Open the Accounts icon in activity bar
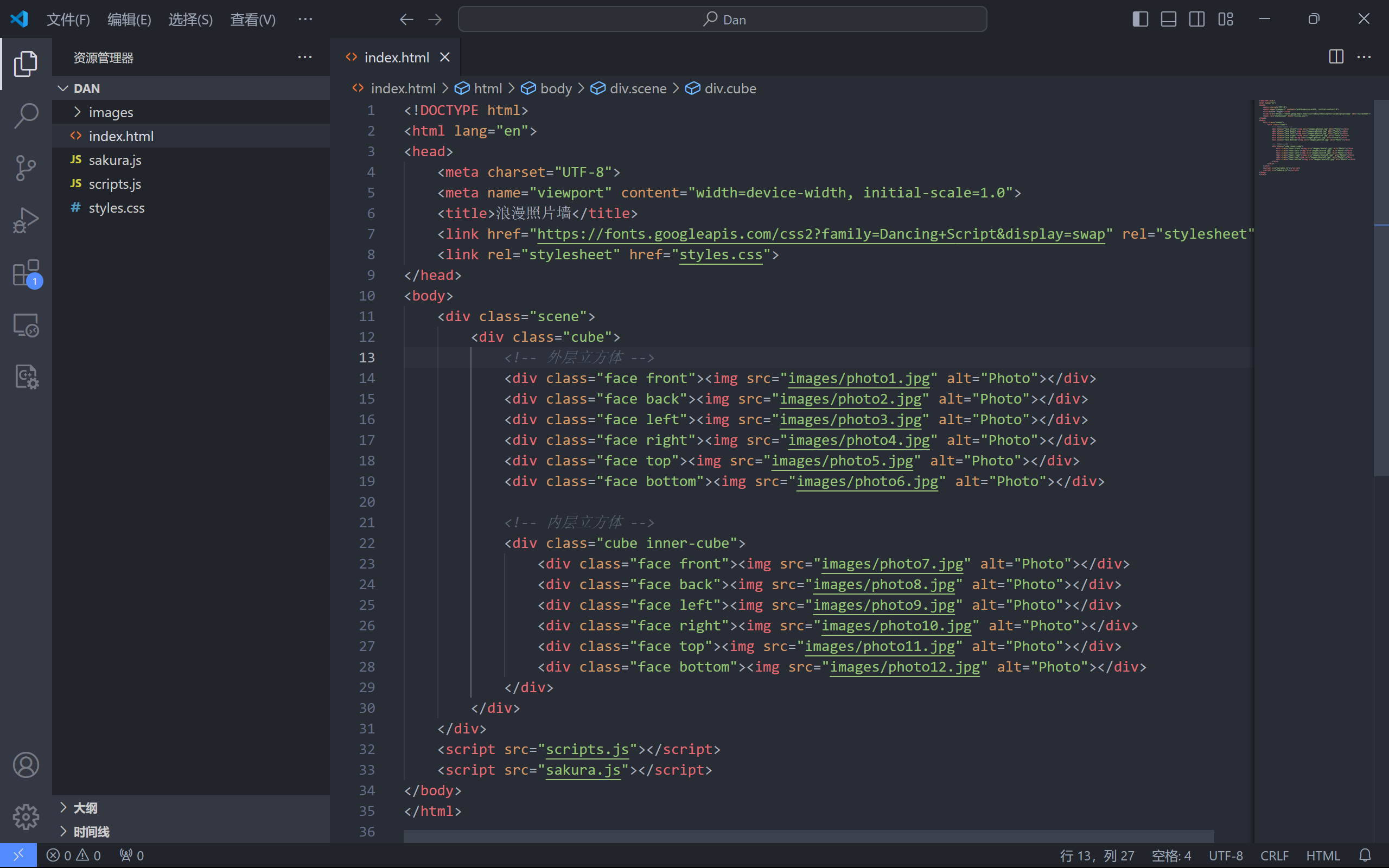Screen dimensions: 1389x868 (x=26, y=765)
